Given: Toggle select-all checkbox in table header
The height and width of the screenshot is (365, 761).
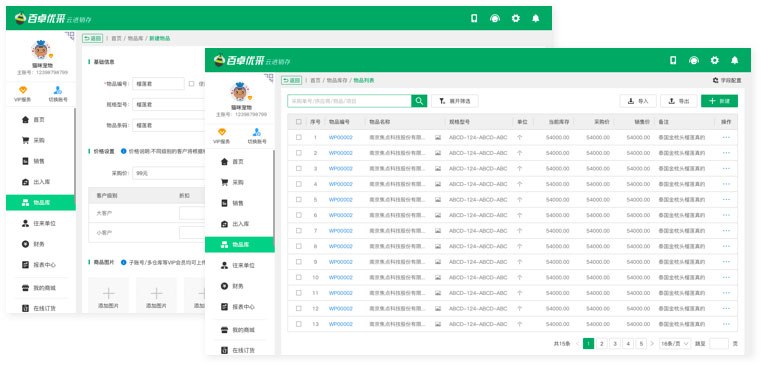Looking at the screenshot, I should [x=298, y=122].
